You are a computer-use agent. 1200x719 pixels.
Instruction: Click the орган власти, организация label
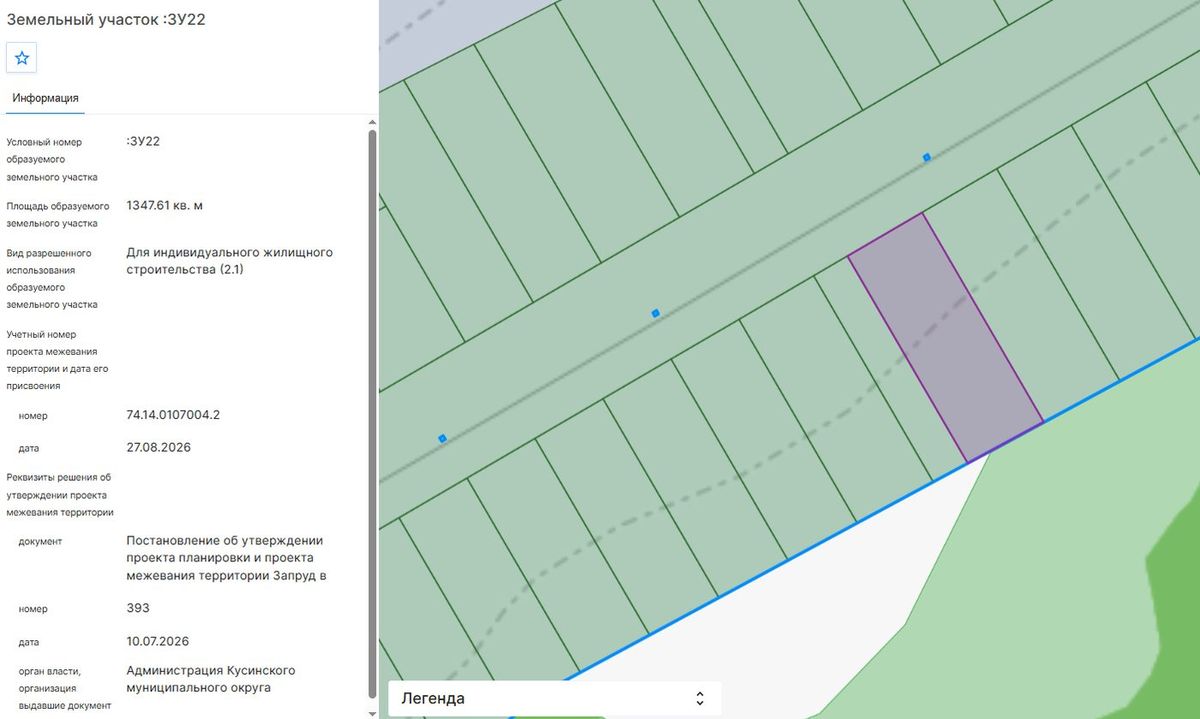tap(64, 688)
